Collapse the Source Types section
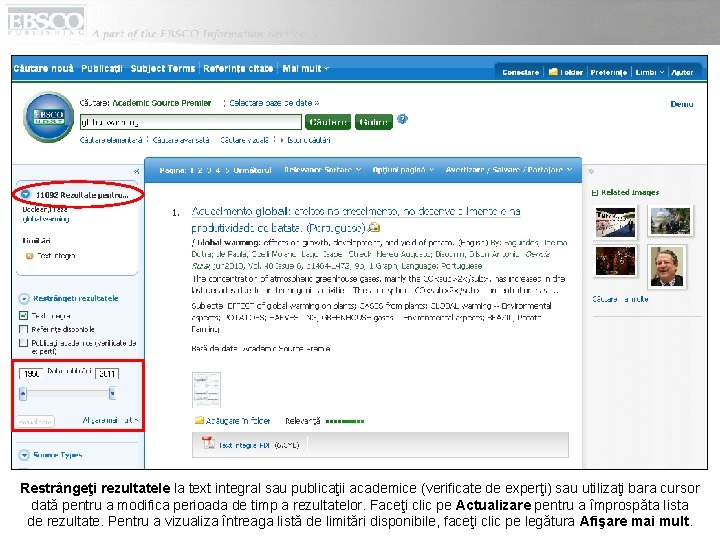The height and width of the screenshot is (540, 720). coord(24,455)
